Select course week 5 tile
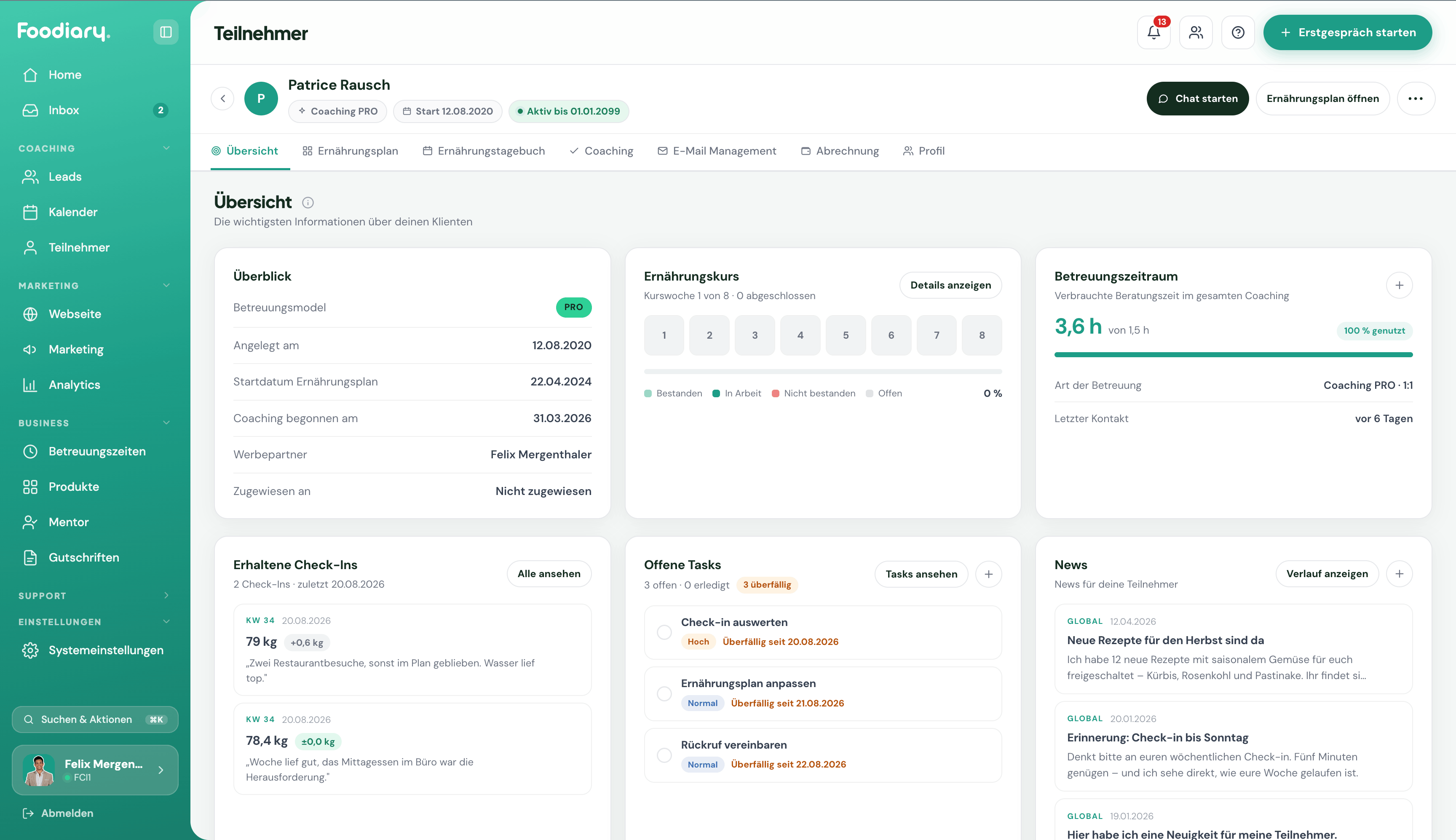The image size is (1456, 840). (x=846, y=335)
